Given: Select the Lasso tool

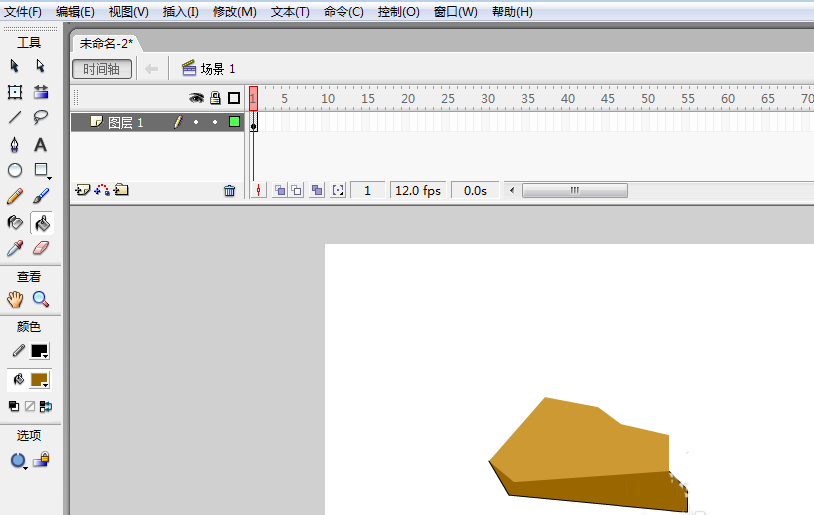Looking at the screenshot, I should point(40,118).
